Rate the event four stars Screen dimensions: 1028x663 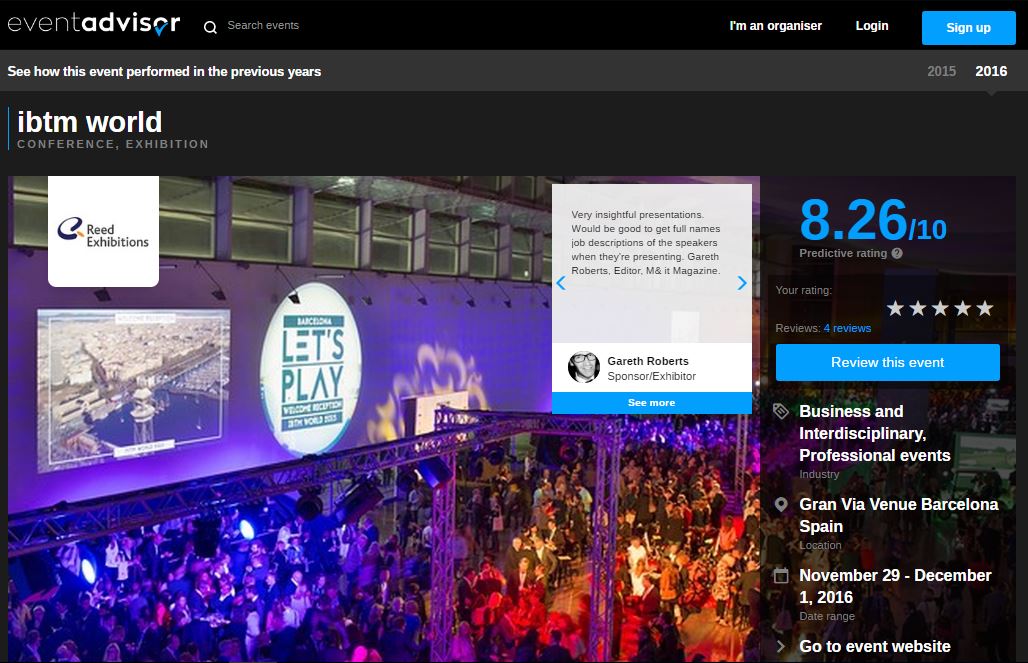[x=962, y=308]
